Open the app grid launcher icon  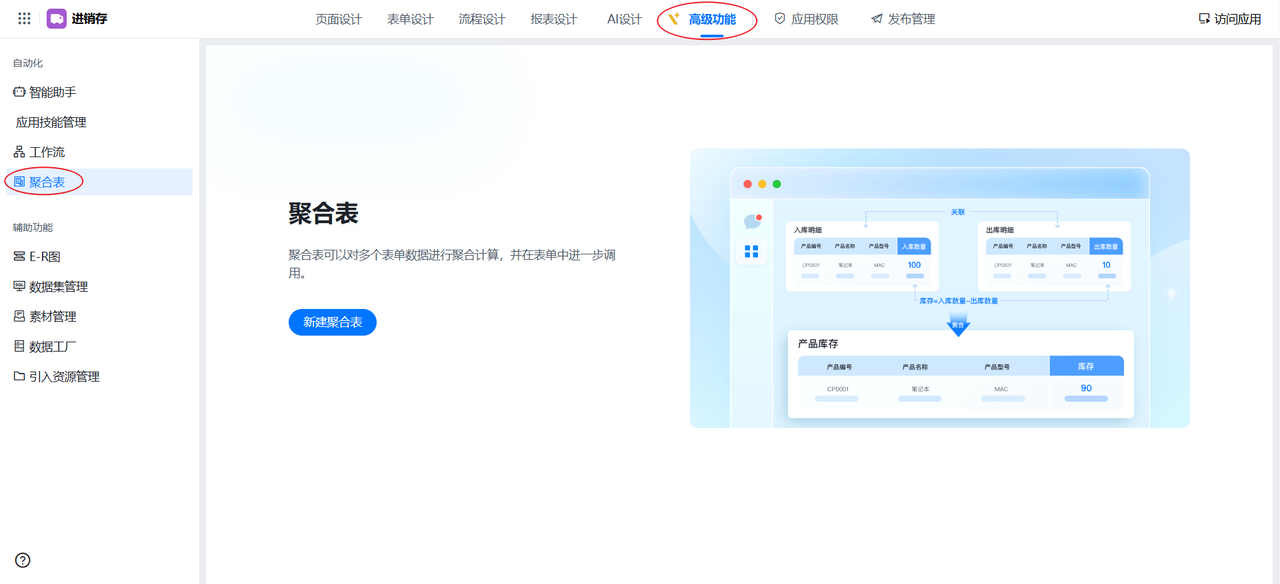pyautogui.click(x=24, y=19)
